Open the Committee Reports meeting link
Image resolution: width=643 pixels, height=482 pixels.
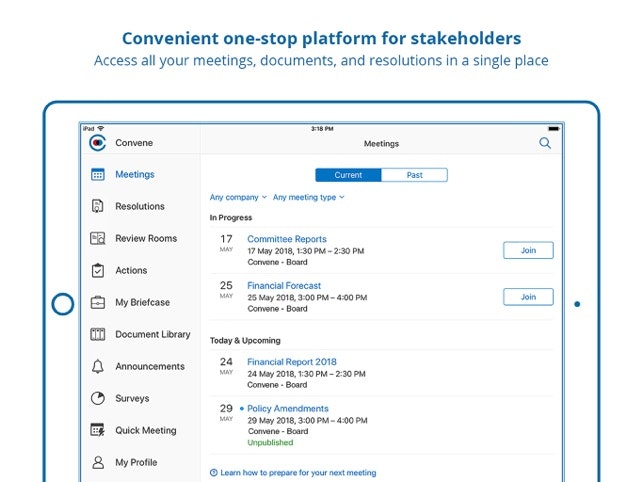coord(287,239)
